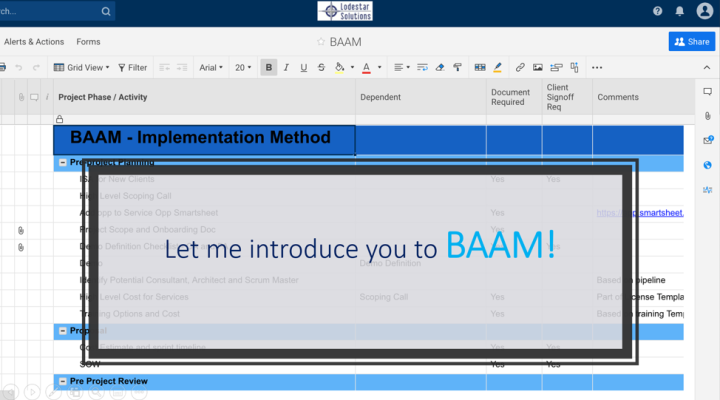Open the publish globe icon
720x400 pixels.
tap(708, 165)
